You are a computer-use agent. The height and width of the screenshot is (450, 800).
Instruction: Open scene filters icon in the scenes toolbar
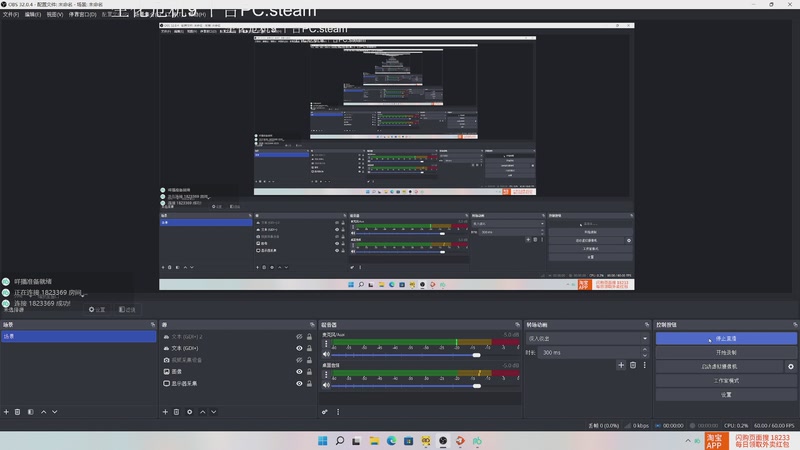[31, 412]
